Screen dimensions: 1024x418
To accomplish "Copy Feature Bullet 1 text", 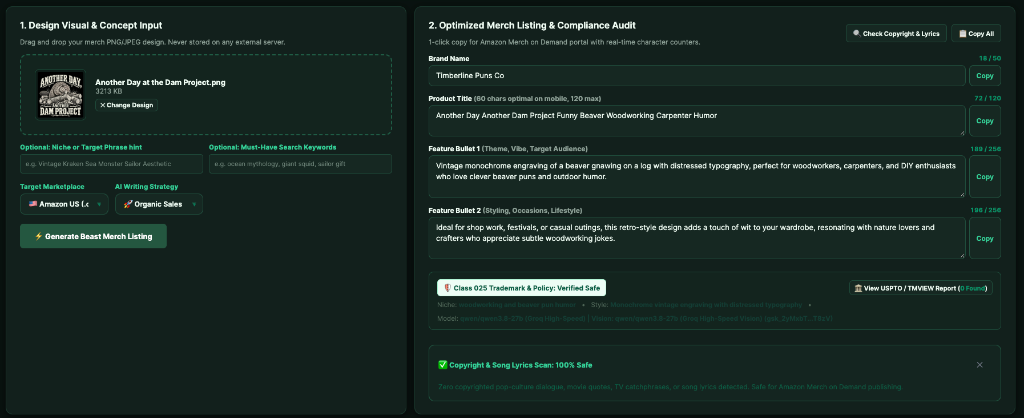I will 985,176.
